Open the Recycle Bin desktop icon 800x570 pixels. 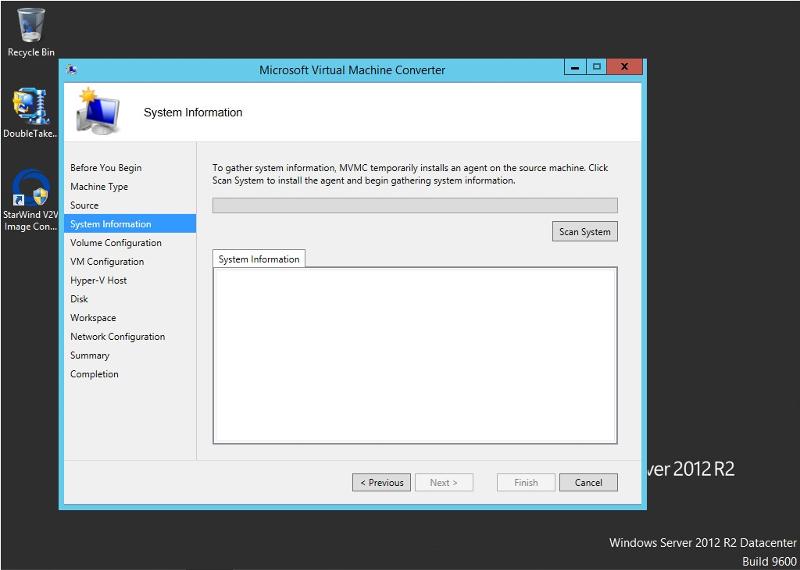tap(31, 32)
